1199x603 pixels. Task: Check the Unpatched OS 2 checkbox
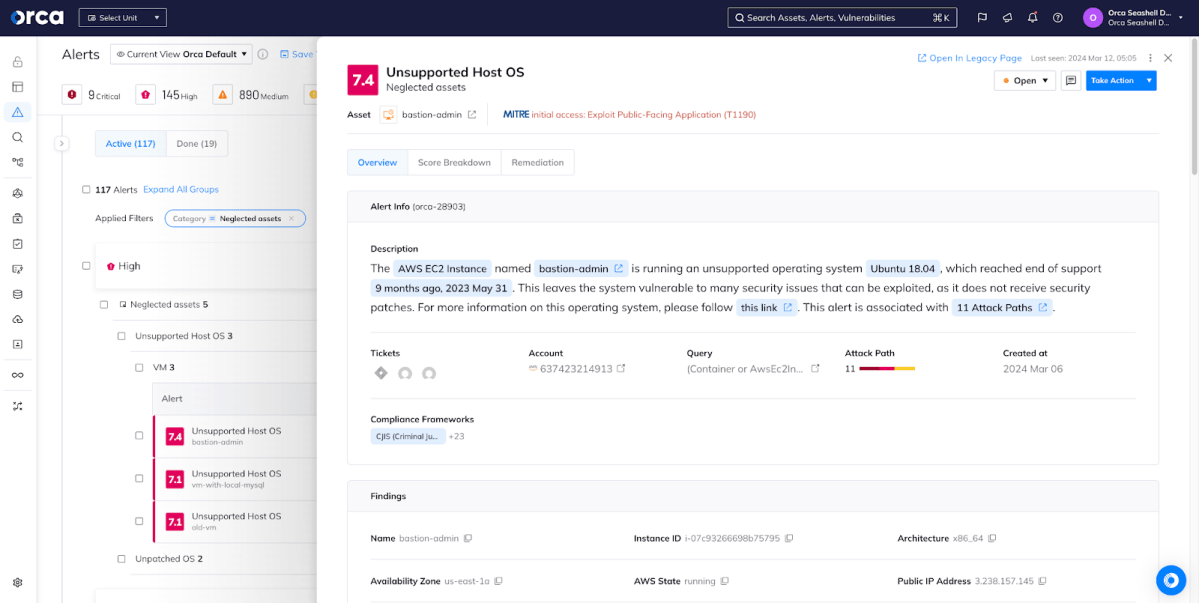(122, 559)
